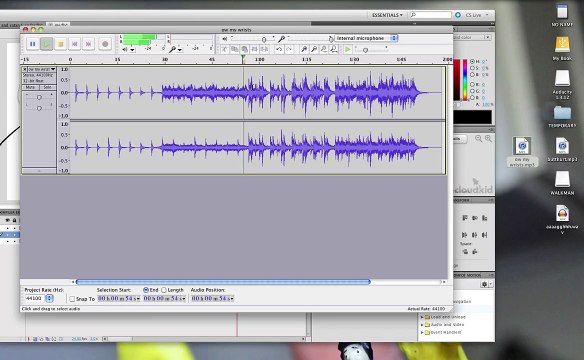
Task: Open the ESSENTIALS workspace dropdown in Flash
Action: pos(387,15)
